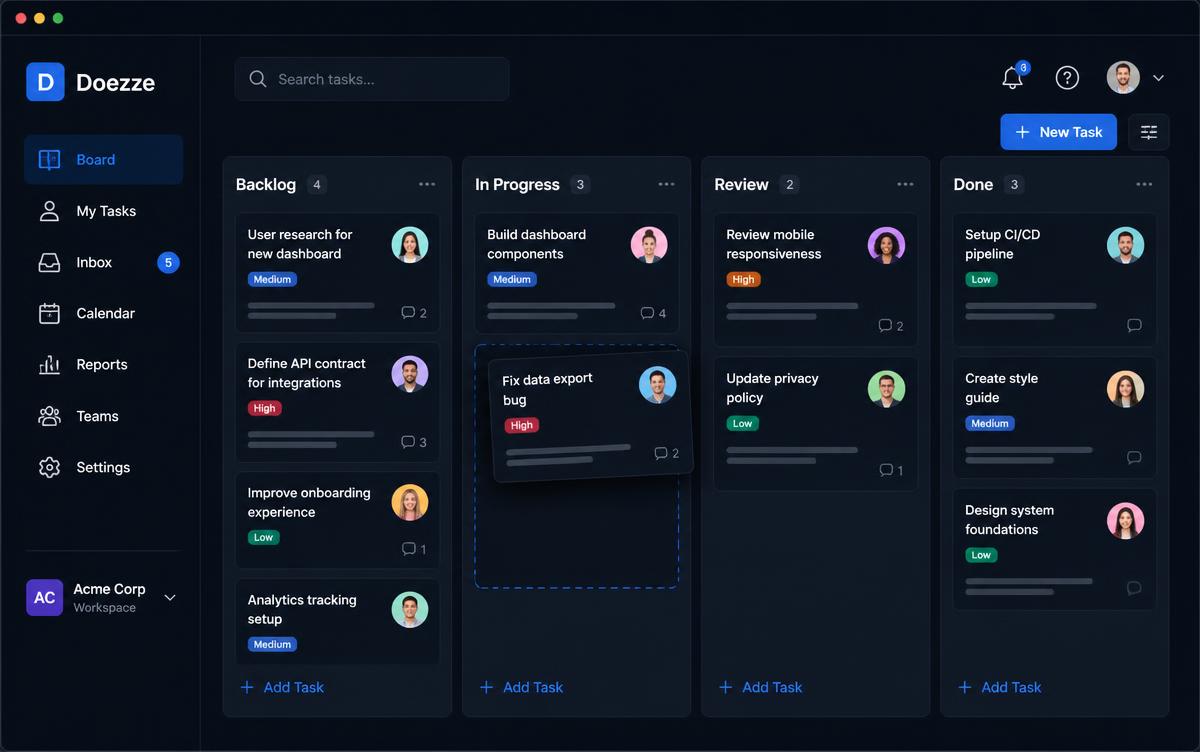
Task: Click comments icon on User research card
Action: (408, 313)
